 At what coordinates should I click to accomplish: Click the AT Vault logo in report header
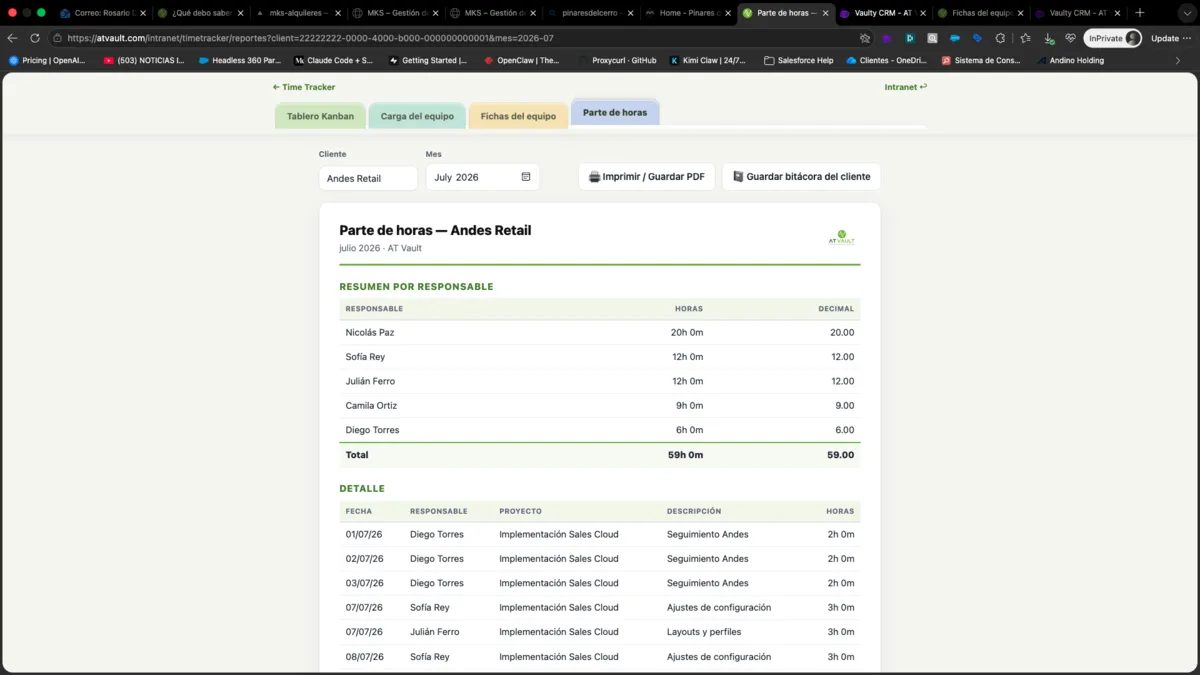pyautogui.click(x=842, y=238)
